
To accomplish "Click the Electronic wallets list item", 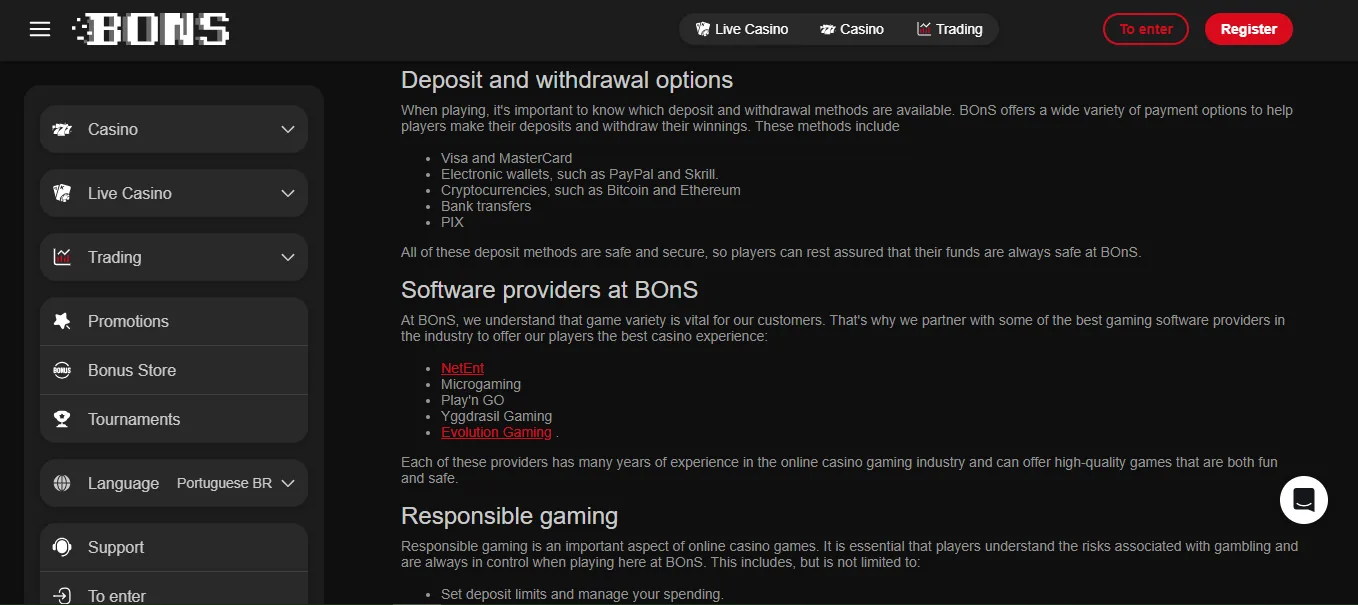I will (580, 174).
